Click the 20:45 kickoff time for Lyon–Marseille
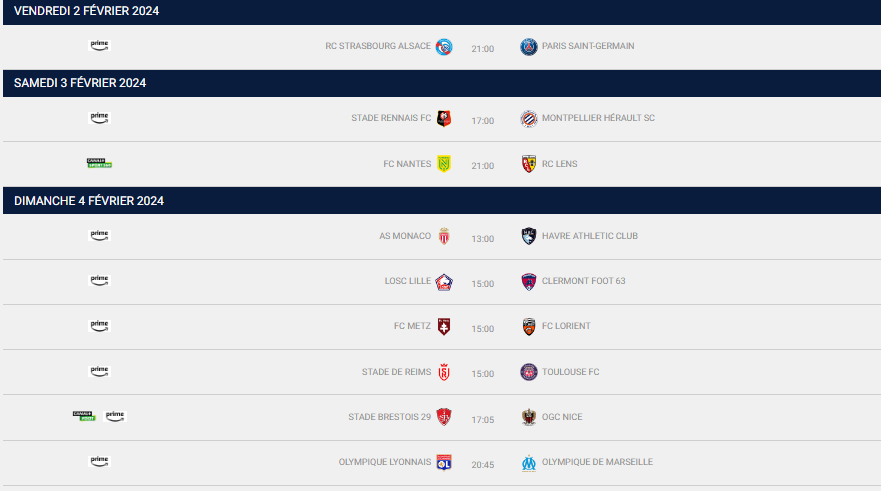The image size is (881, 491). click(x=483, y=463)
